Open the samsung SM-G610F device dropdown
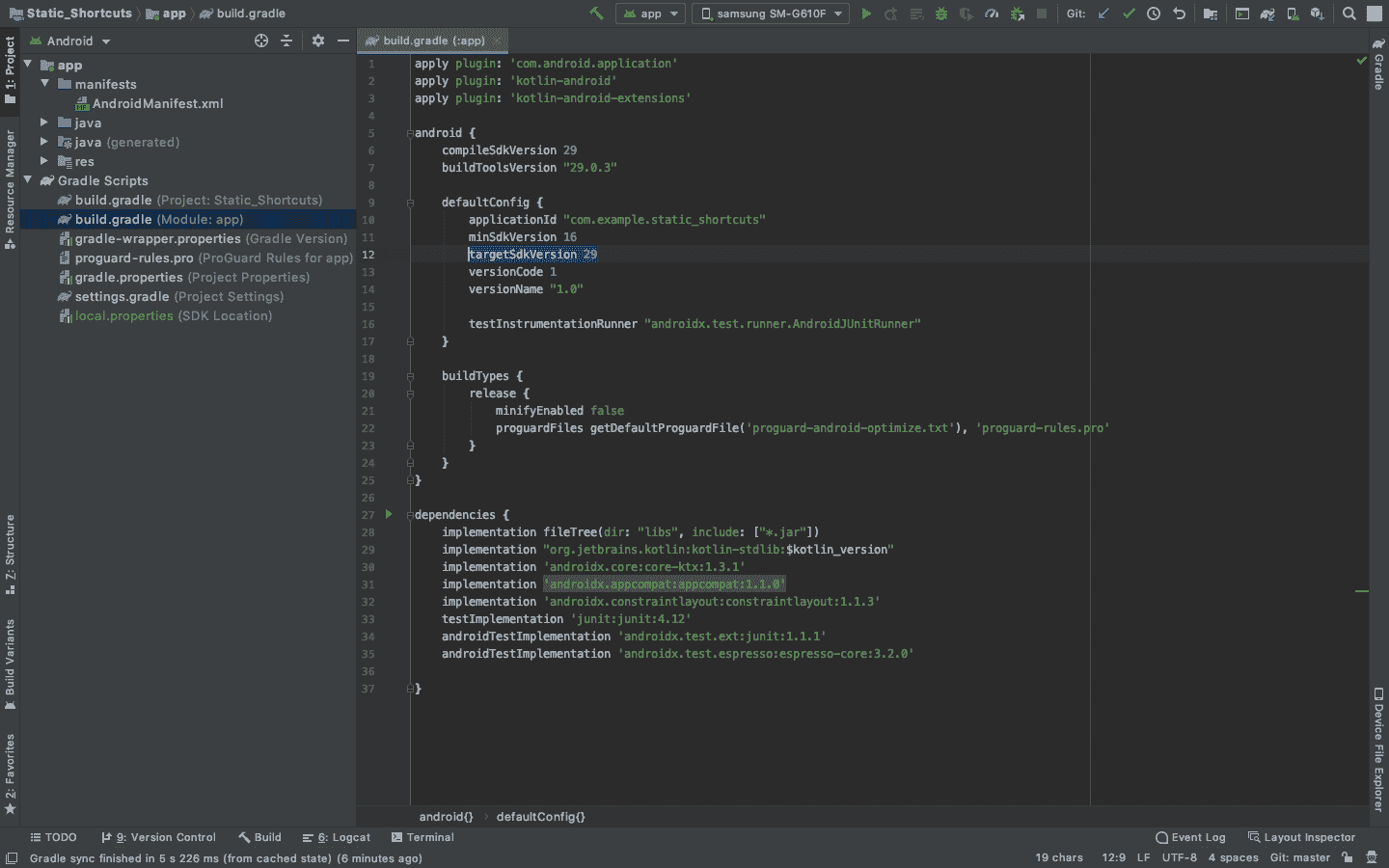Viewport: 1389px width, 868px height. (x=770, y=14)
